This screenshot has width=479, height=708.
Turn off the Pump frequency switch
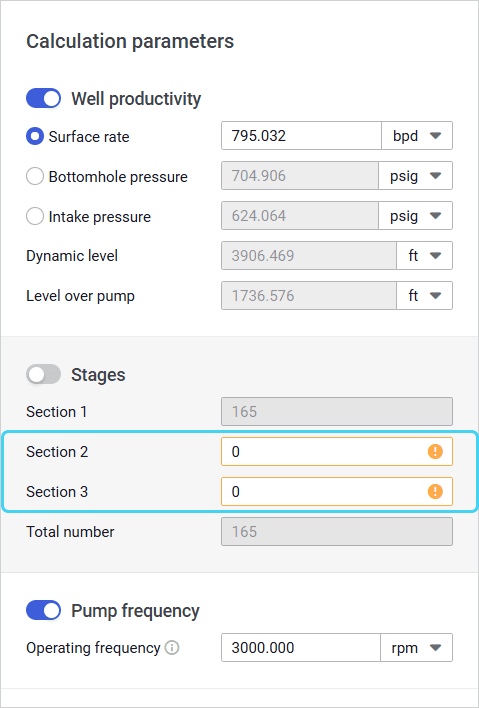coord(43,610)
